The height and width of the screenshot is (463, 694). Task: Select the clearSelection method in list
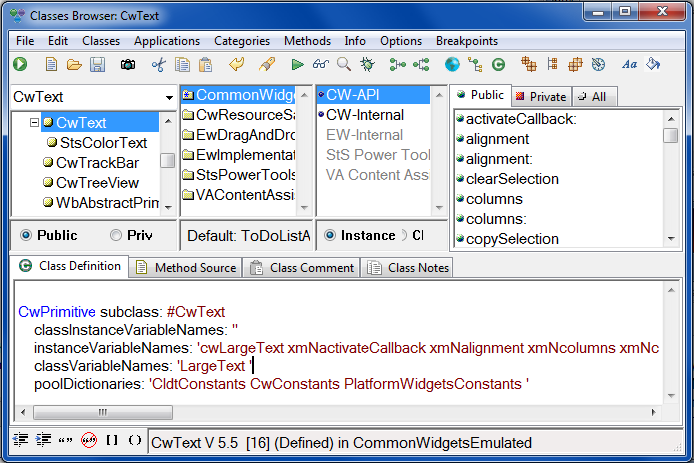(512, 179)
